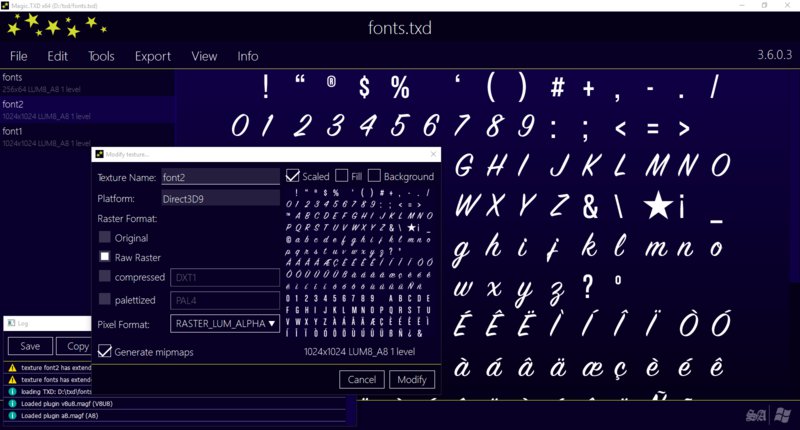Click the Modify button

pyautogui.click(x=412, y=380)
